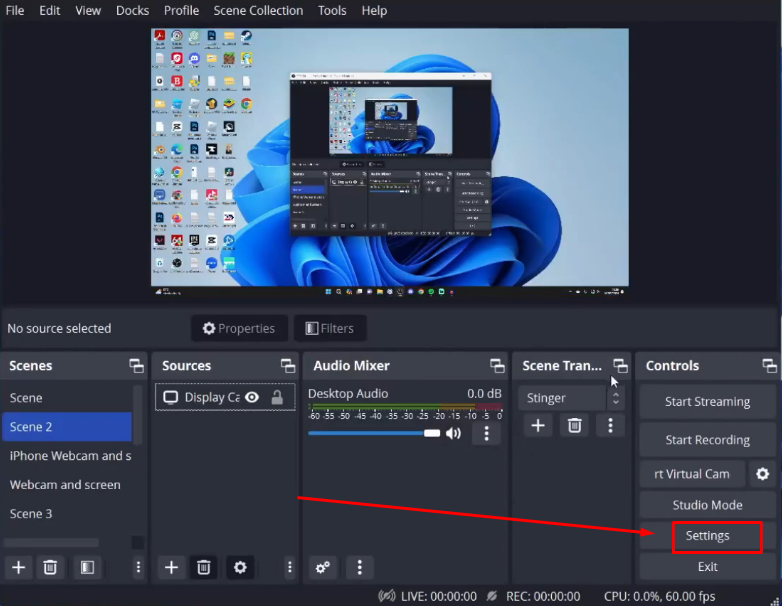Open source properties gear in Sources panel
Viewport: 782px width, 606px height.
(240, 567)
